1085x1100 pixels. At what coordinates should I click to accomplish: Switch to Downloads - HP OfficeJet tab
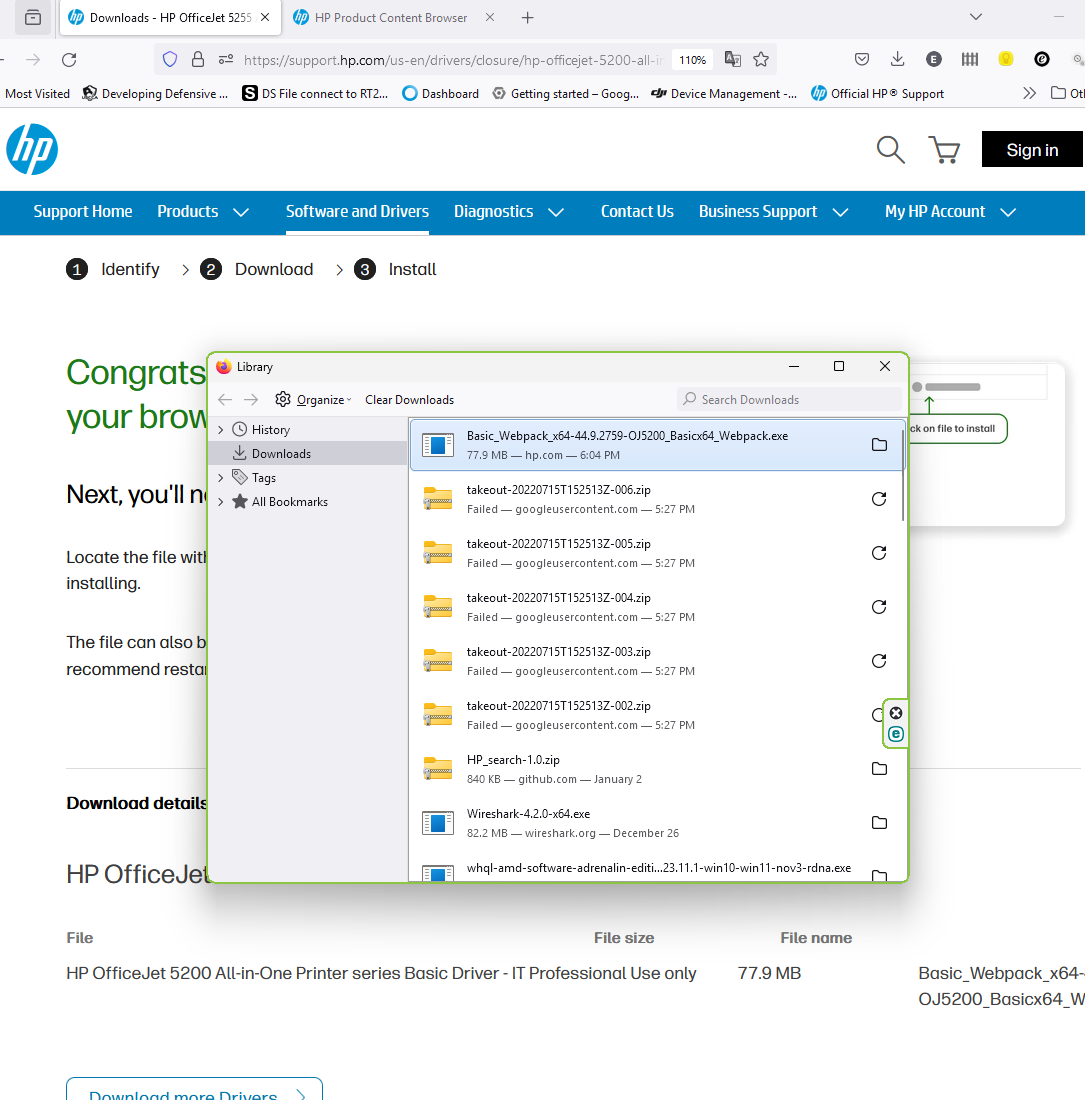170,18
